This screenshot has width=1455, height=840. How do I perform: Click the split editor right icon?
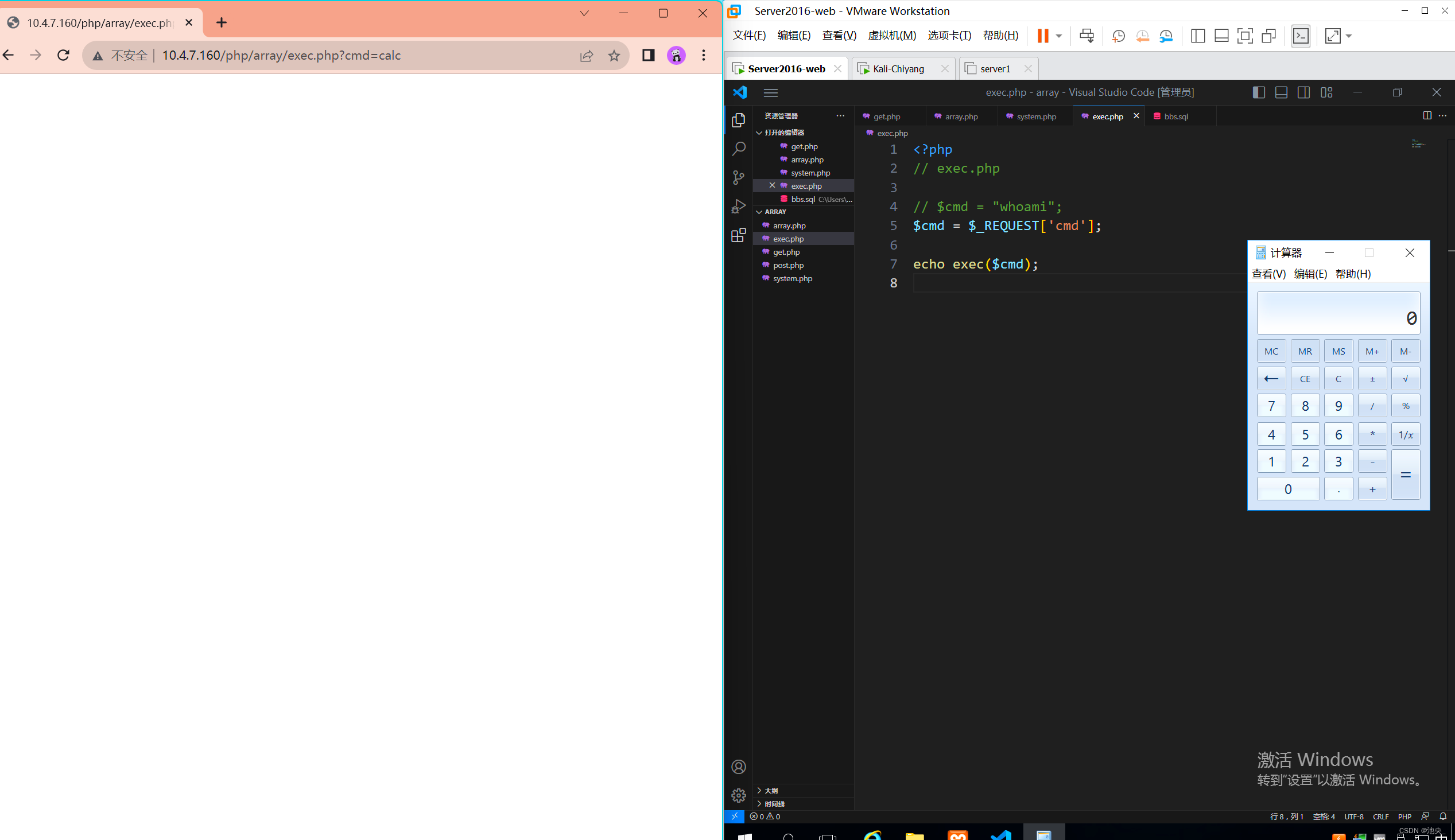(x=1427, y=115)
